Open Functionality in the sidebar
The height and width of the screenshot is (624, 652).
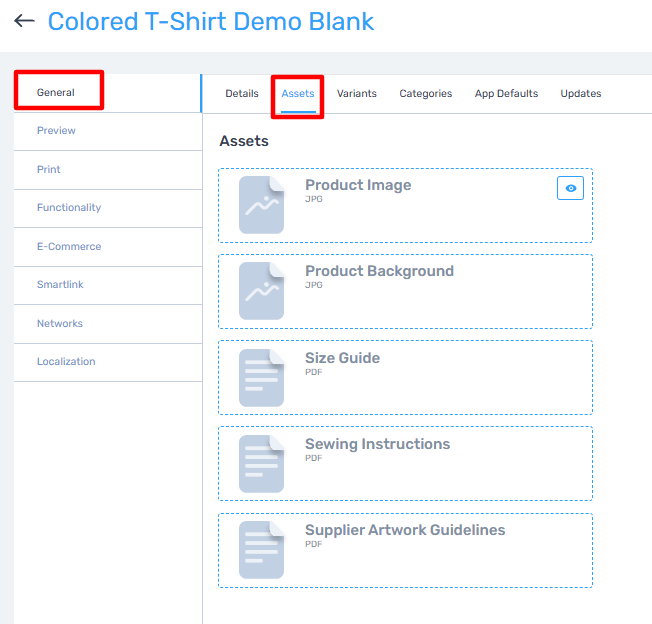click(x=69, y=208)
